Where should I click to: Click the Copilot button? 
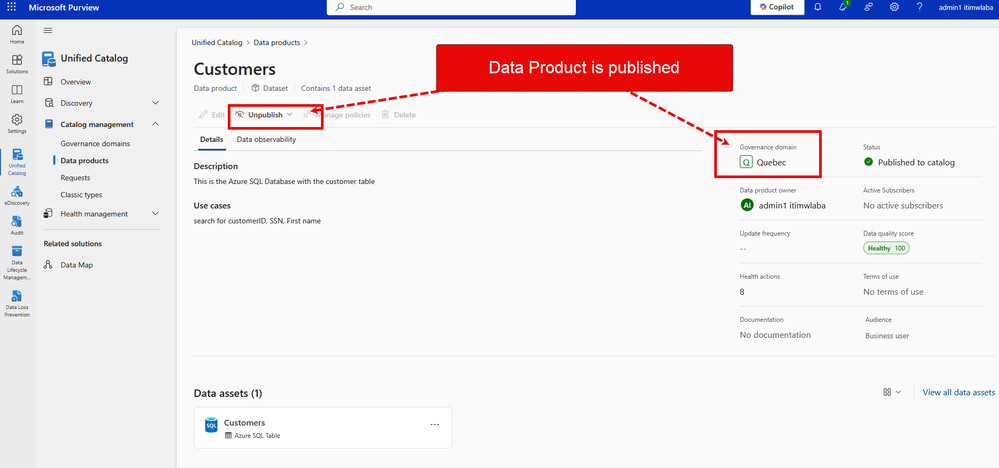click(x=777, y=7)
